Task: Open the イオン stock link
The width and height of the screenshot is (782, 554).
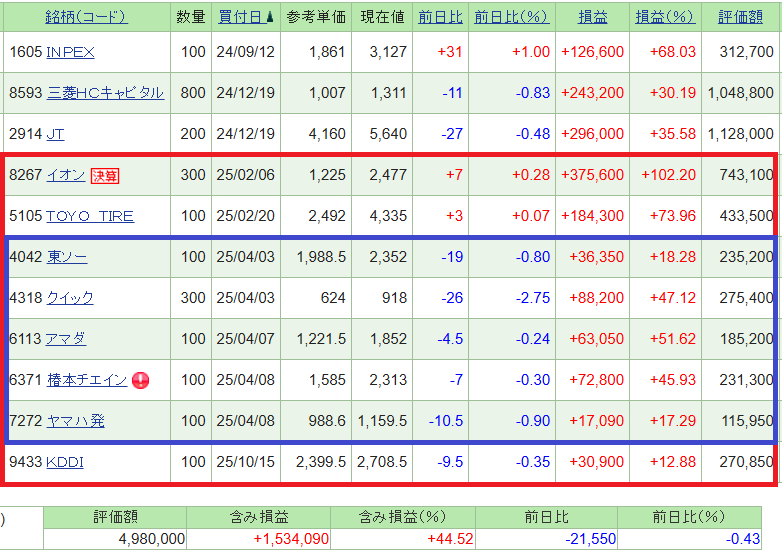Action: 65,175
